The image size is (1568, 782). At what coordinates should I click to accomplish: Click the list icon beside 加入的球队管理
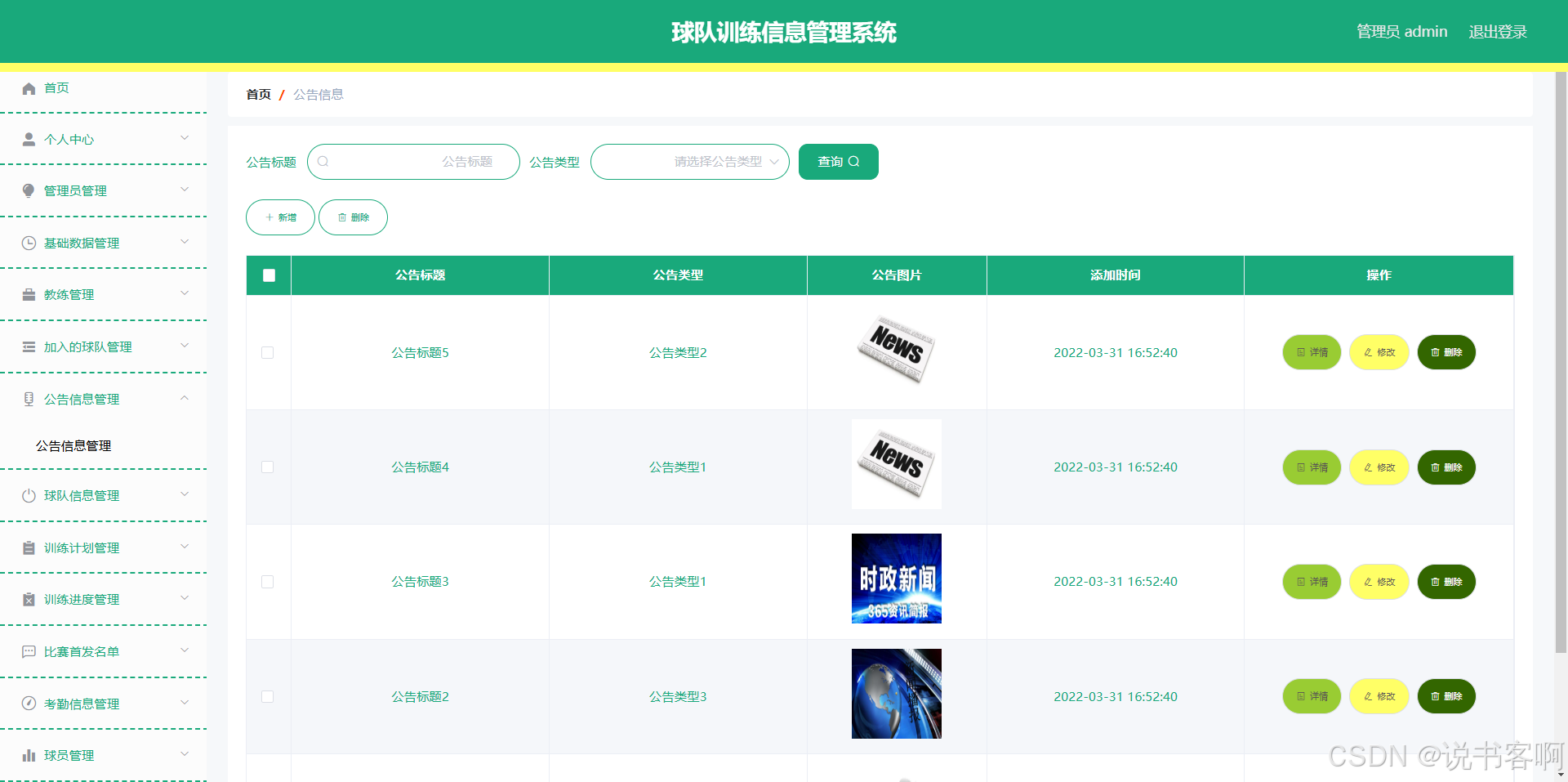click(x=29, y=346)
